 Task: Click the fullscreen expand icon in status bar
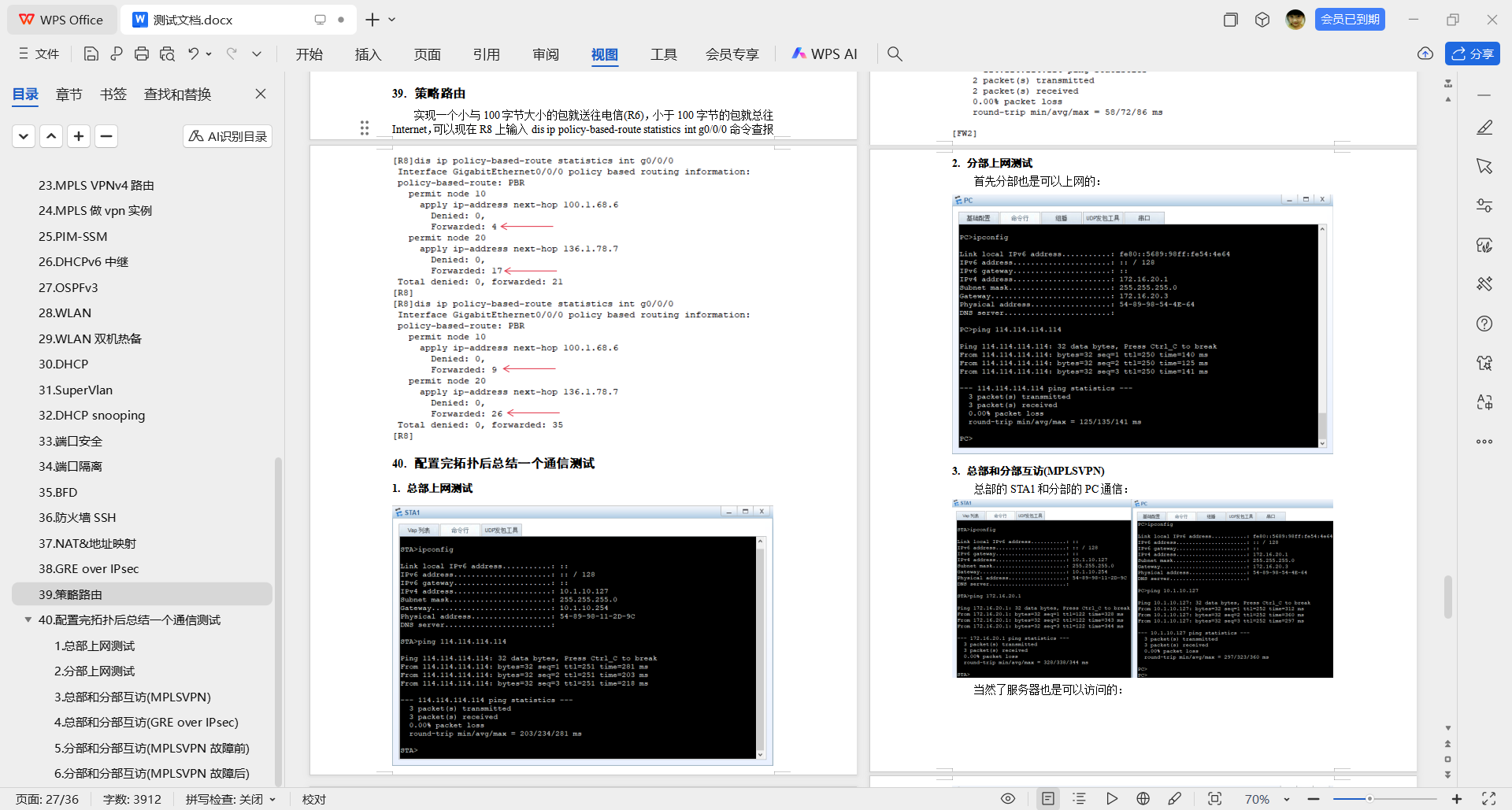pos(1488,799)
